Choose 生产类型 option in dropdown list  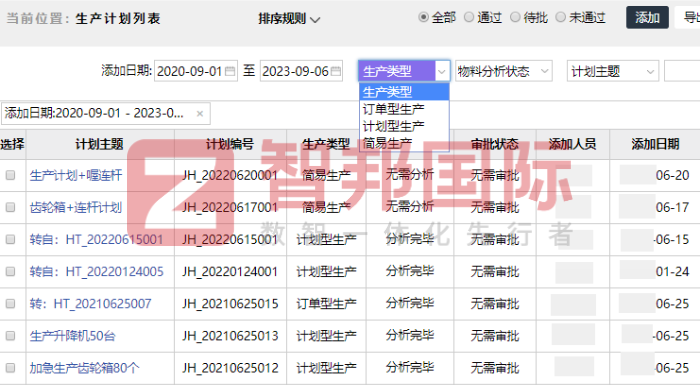(404, 92)
